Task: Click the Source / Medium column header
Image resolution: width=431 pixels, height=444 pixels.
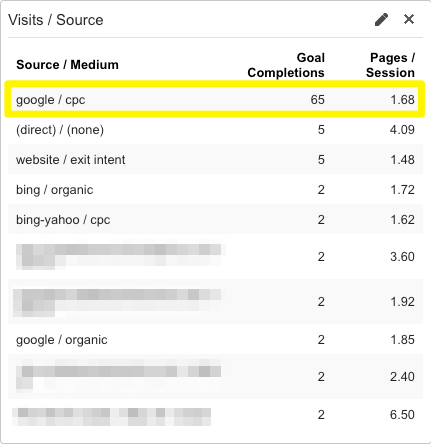Action: (x=67, y=65)
